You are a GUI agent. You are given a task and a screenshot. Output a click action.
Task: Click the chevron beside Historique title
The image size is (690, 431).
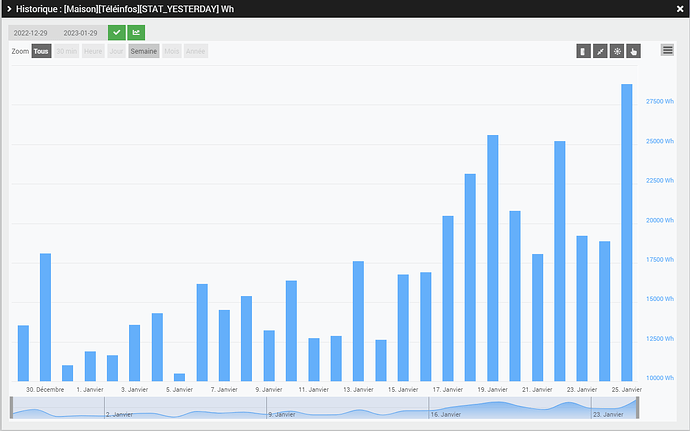(x=9, y=9)
